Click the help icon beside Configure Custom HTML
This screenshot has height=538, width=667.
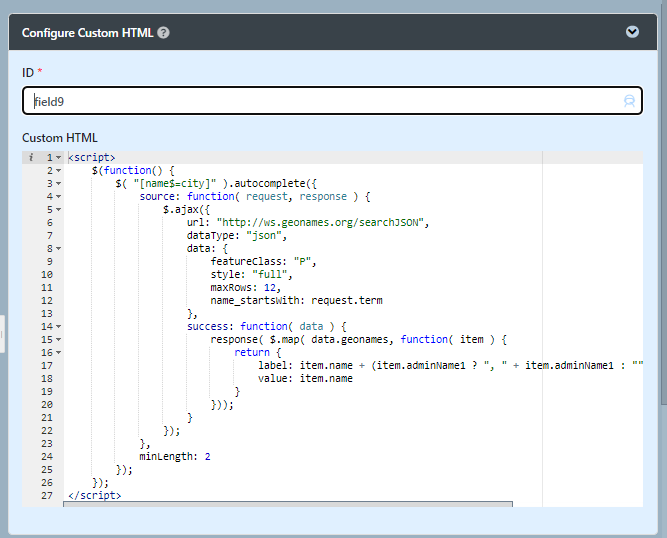tap(163, 32)
